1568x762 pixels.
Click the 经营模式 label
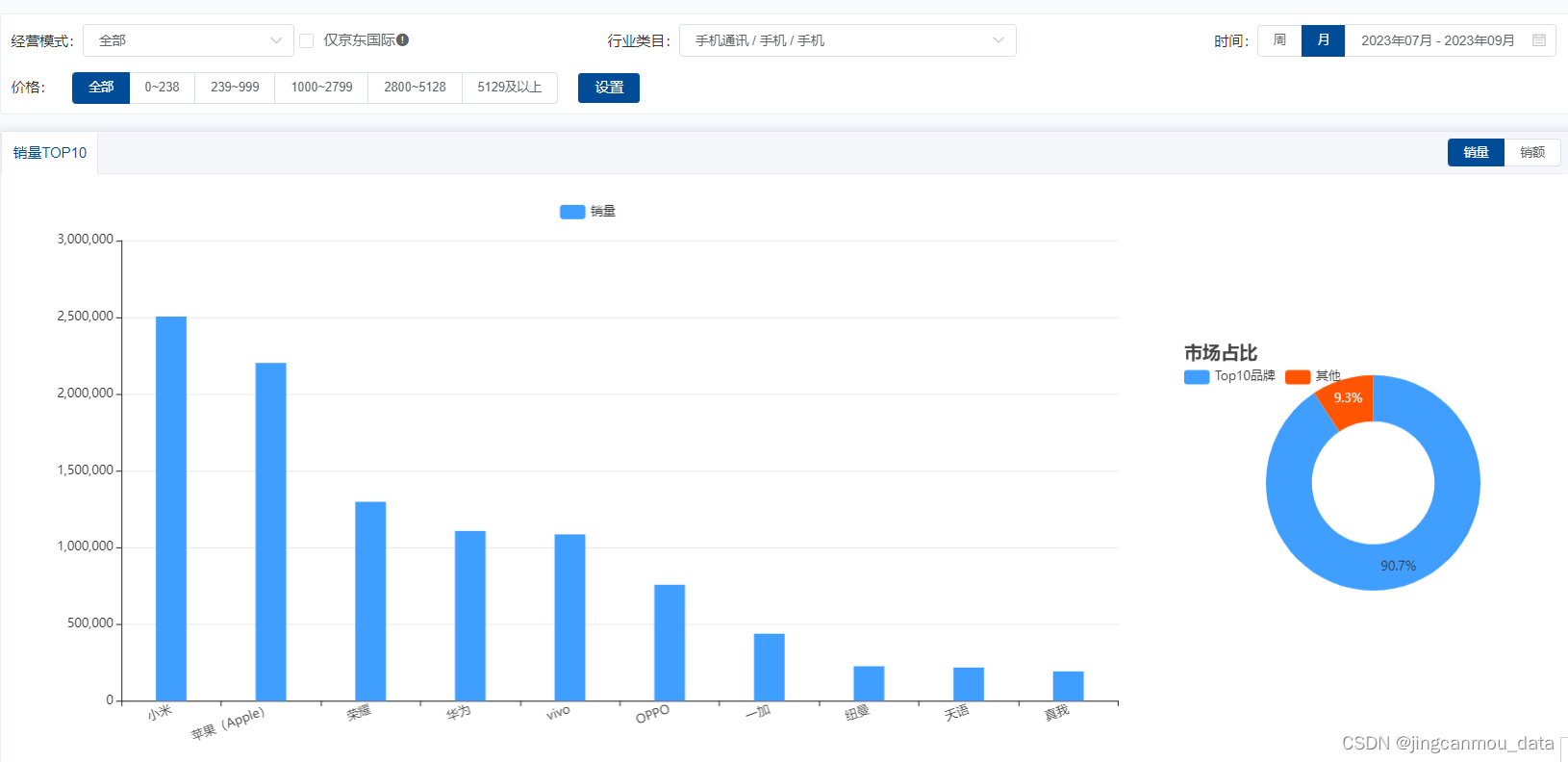pyautogui.click(x=42, y=41)
